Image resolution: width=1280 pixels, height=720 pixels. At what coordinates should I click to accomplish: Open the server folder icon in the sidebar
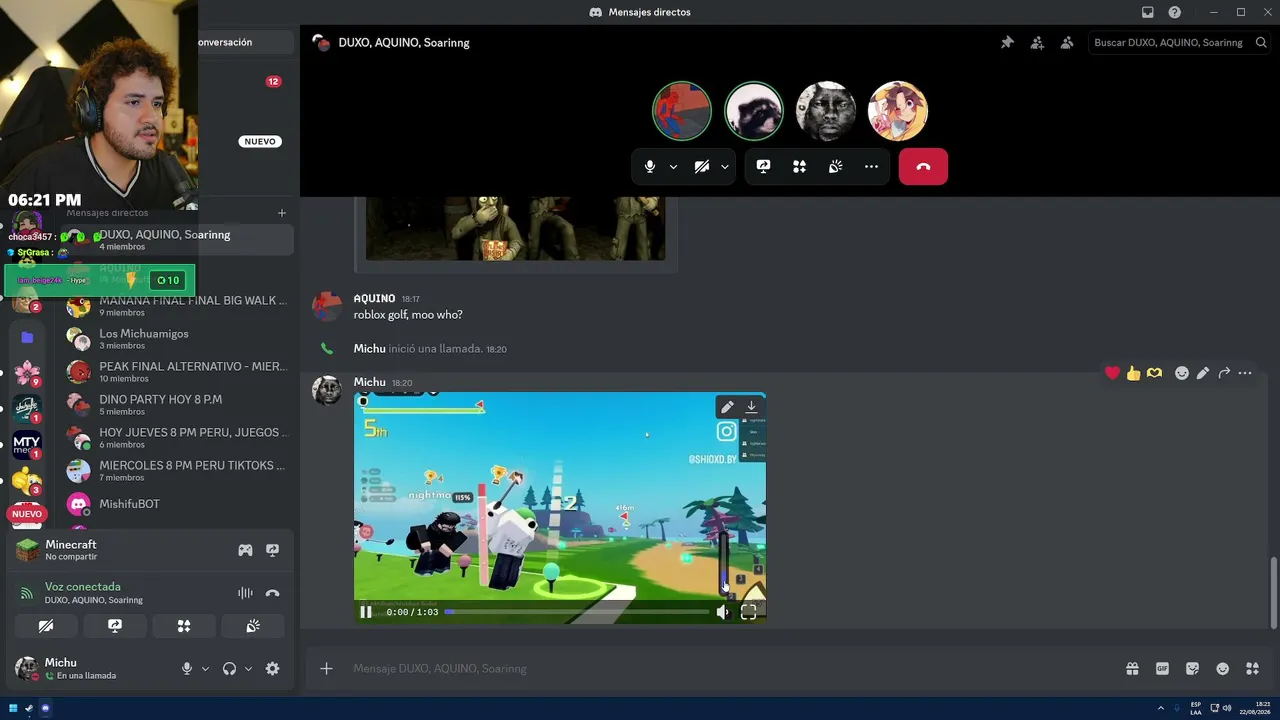tap(27, 338)
